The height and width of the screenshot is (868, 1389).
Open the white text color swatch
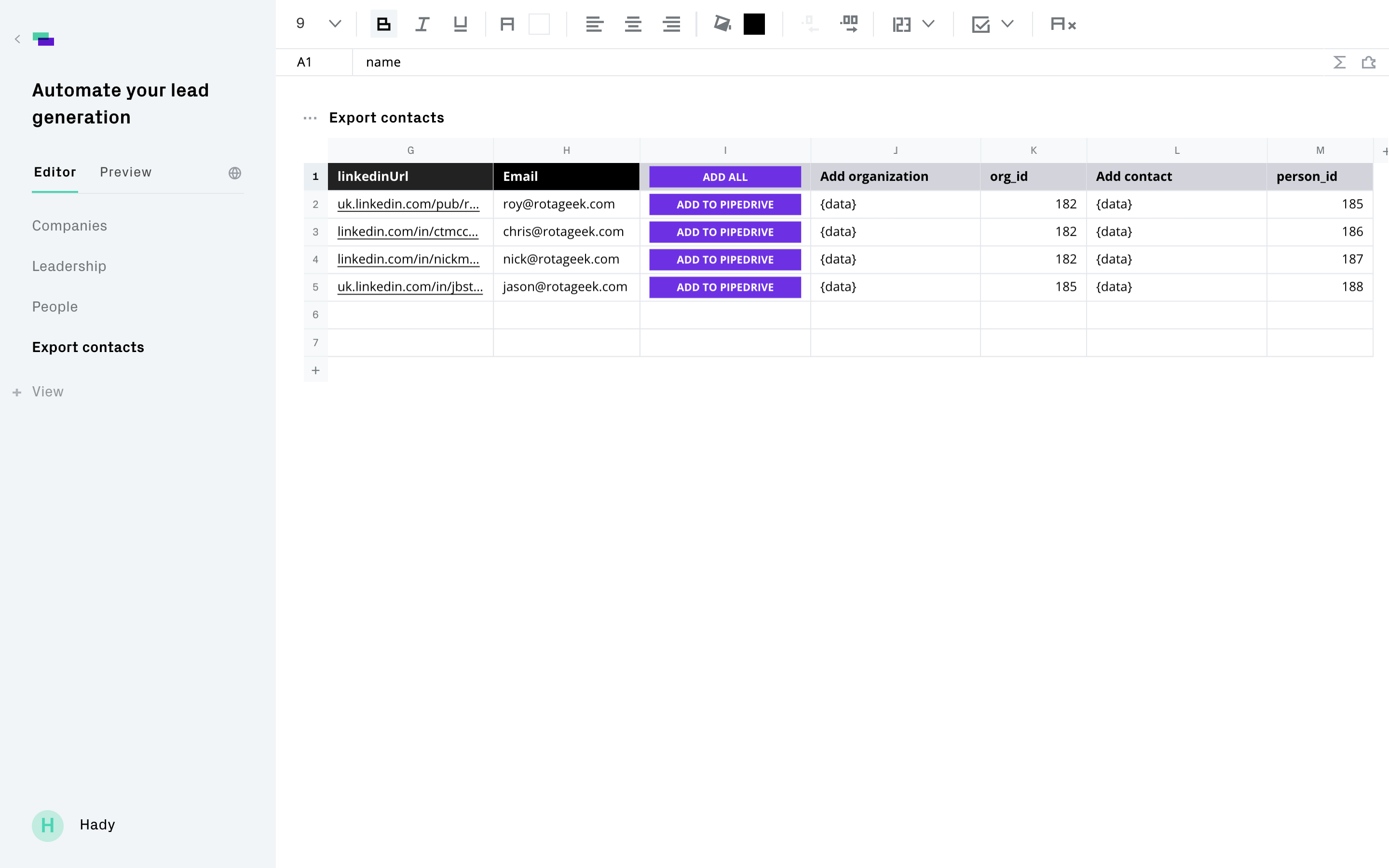539,24
